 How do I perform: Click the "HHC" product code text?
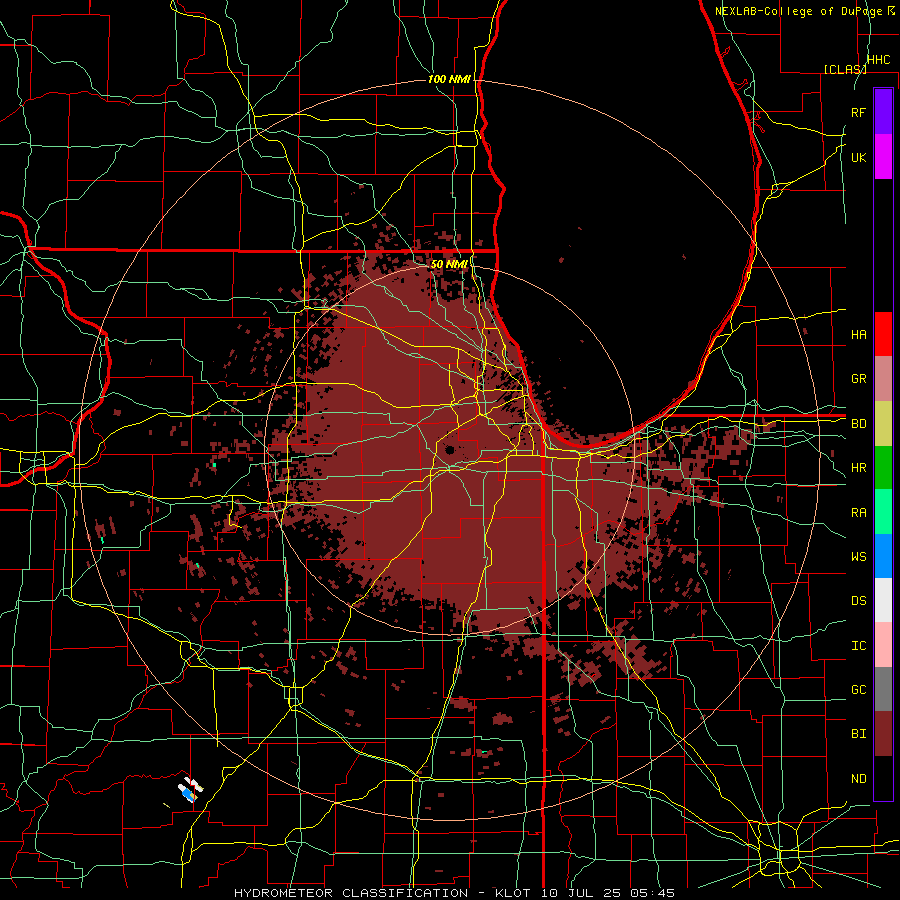[x=878, y=60]
